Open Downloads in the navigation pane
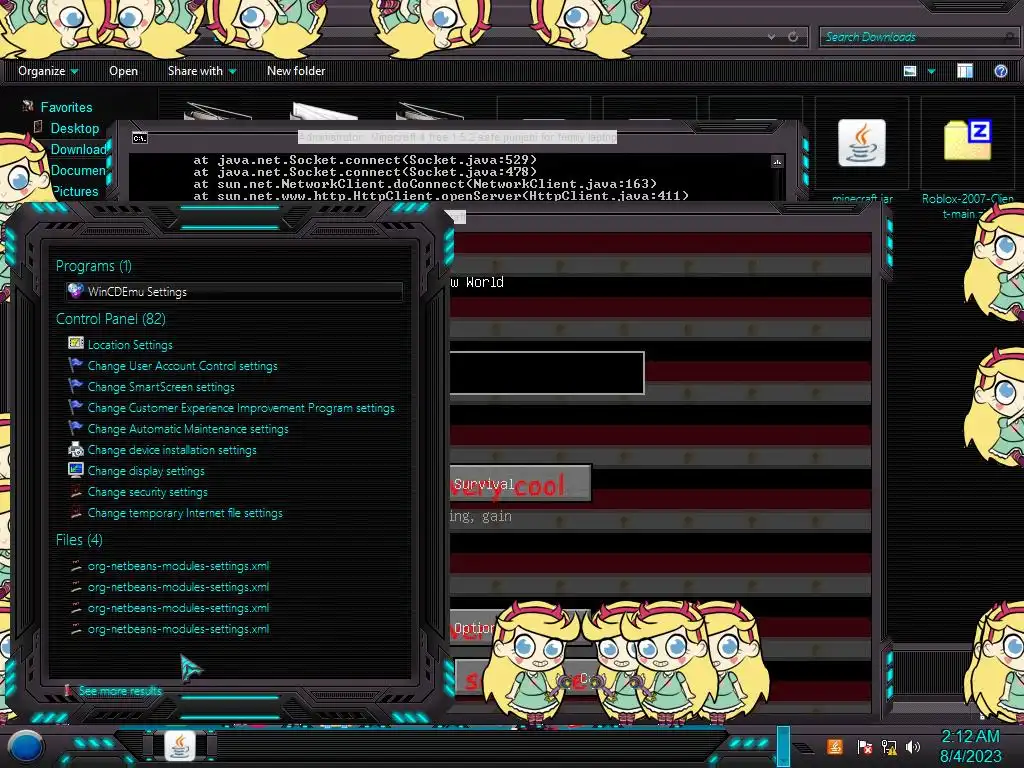This screenshot has width=1024, height=768. point(78,149)
